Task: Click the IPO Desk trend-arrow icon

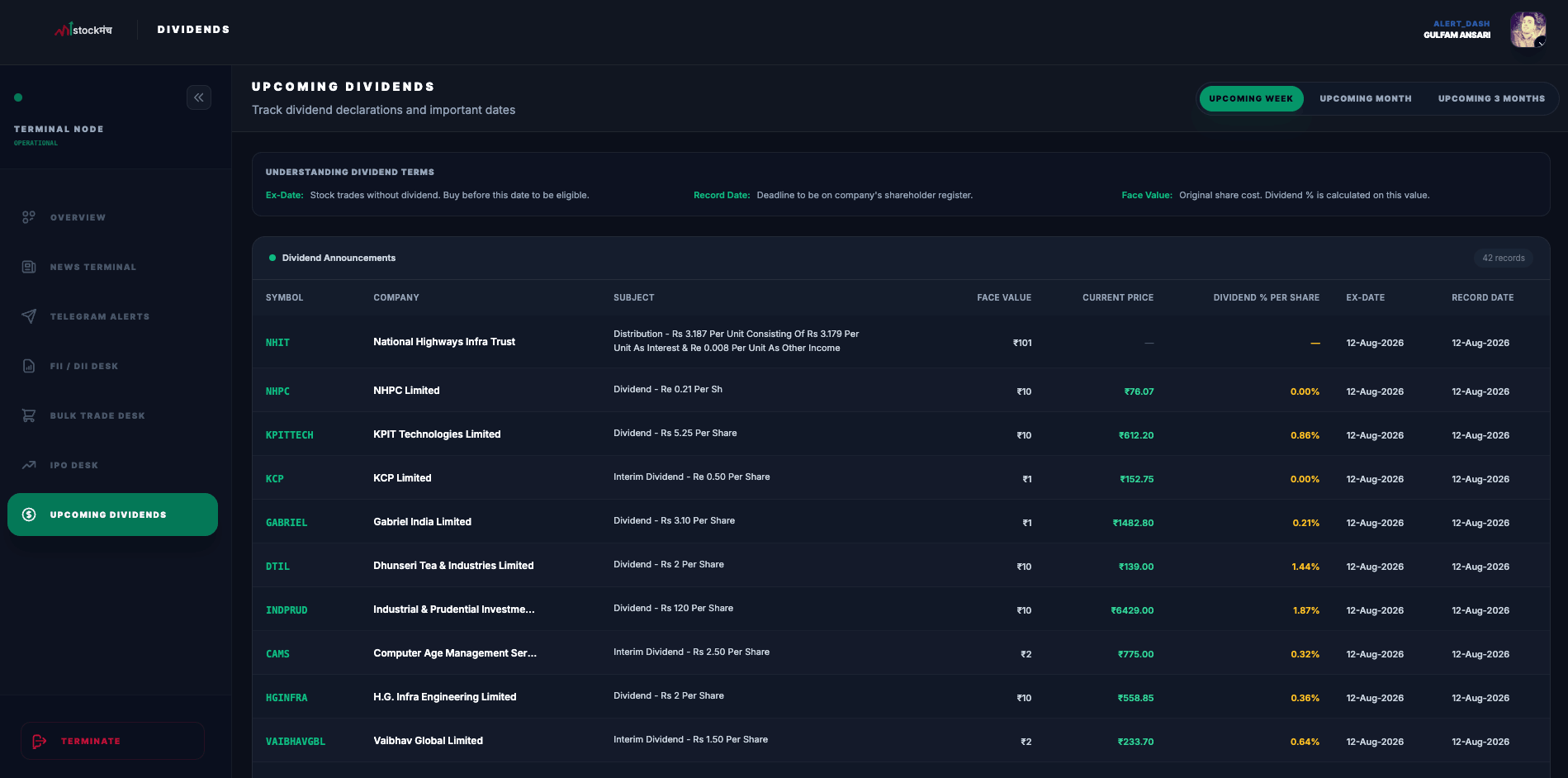Action: (x=29, y=465)
